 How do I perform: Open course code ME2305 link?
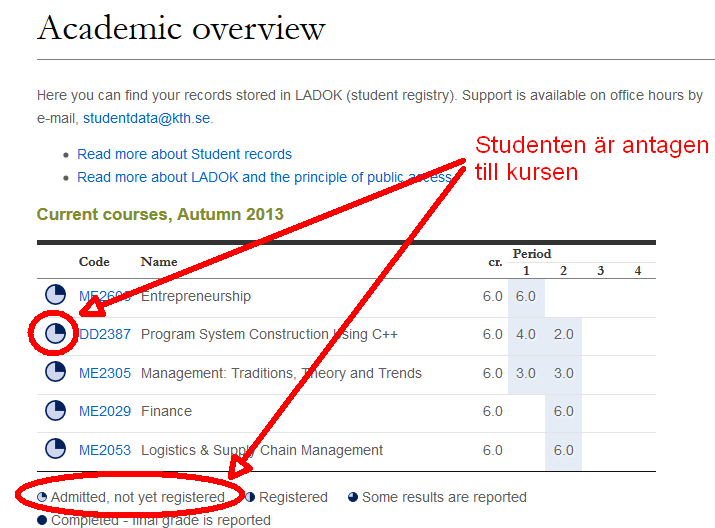click(x=104, y=373)
